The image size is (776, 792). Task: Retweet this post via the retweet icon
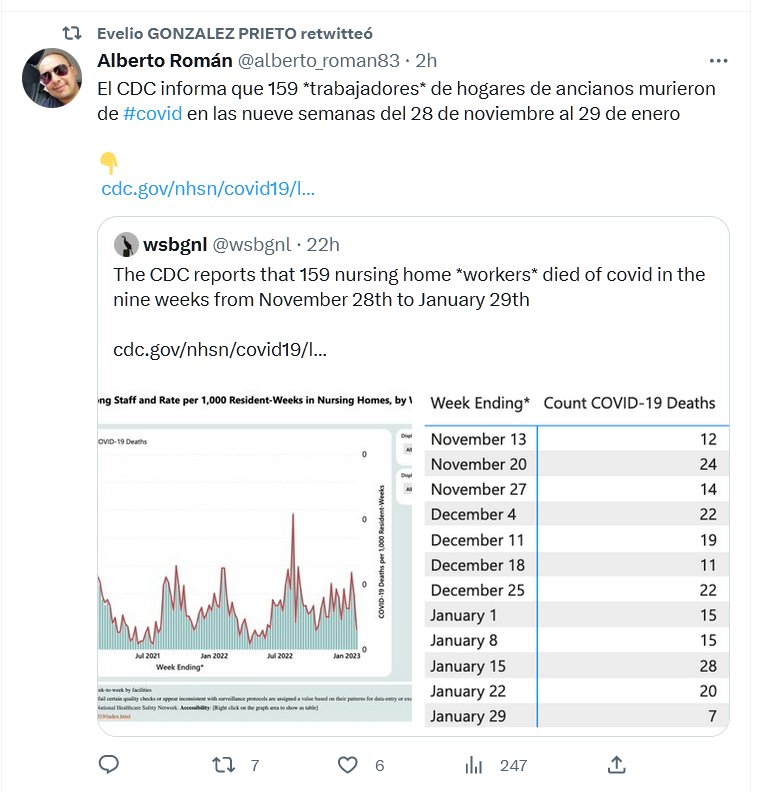pos(226,765)
